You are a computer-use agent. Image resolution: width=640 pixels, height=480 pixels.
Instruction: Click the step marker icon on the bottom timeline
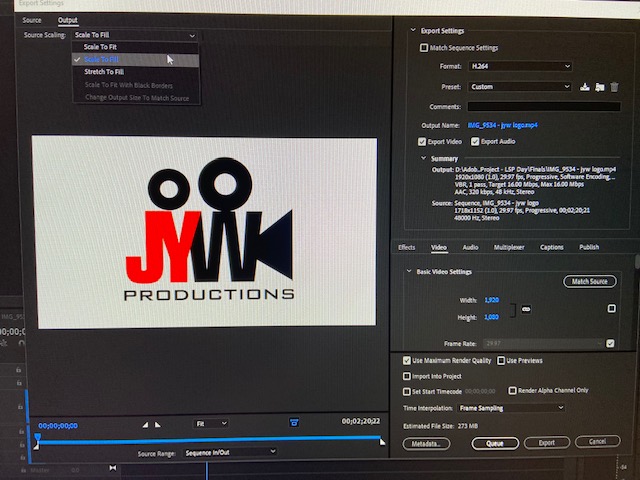tap(113, 468)
